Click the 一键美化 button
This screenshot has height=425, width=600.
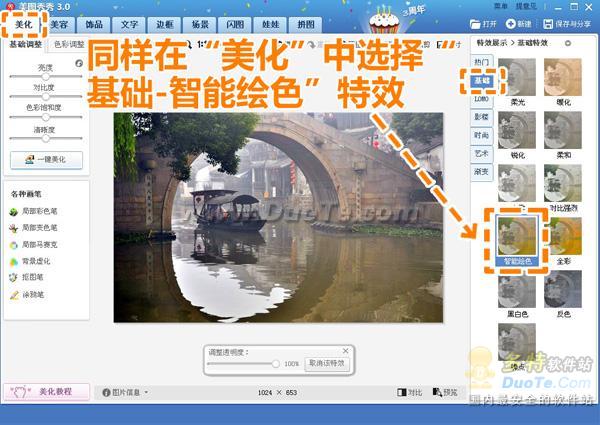(x=46, y=160)
